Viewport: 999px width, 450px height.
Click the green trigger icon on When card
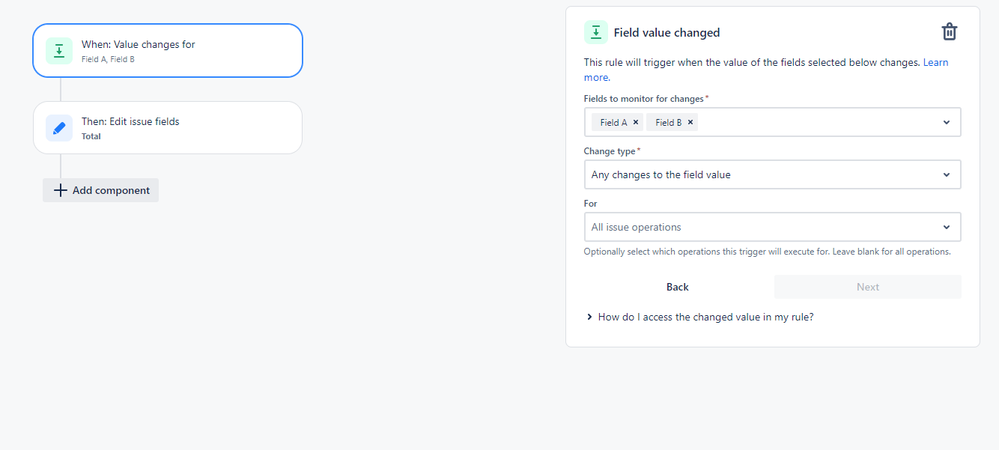[59, 51]
